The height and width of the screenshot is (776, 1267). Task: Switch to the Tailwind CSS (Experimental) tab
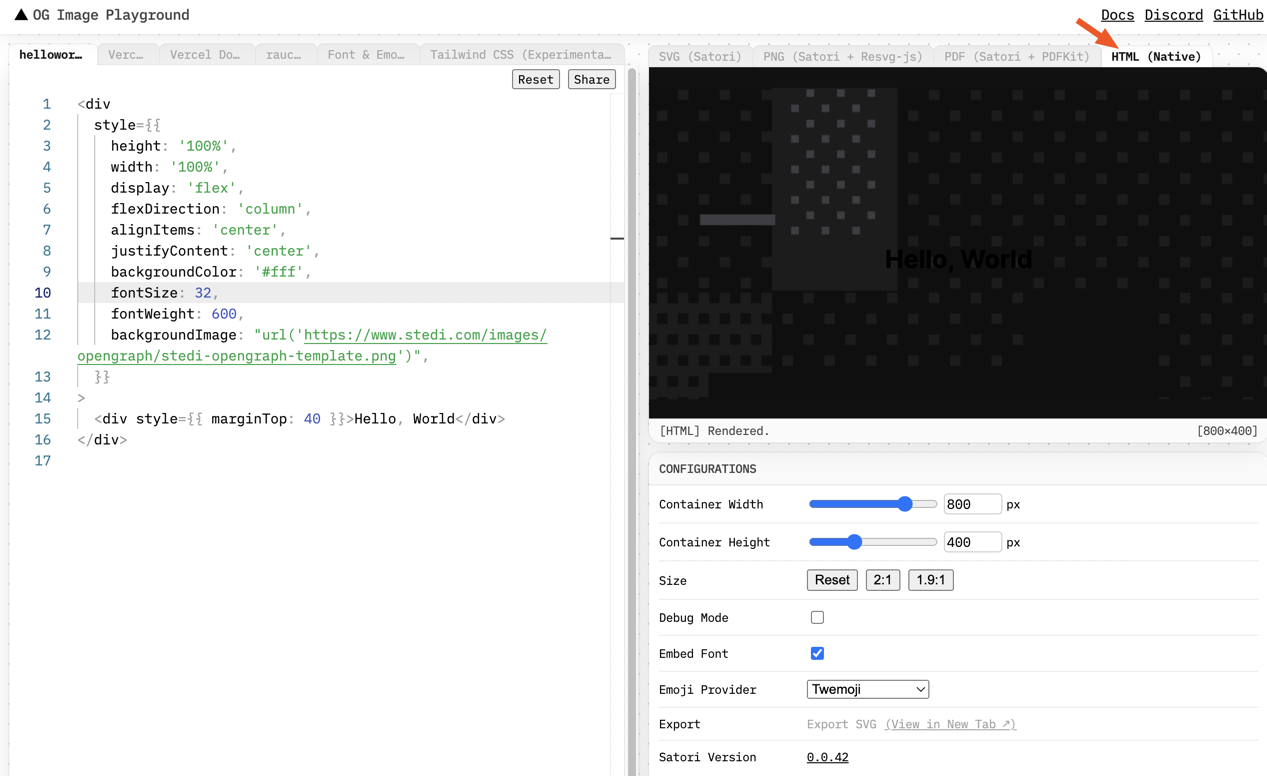tap(522, 53)
